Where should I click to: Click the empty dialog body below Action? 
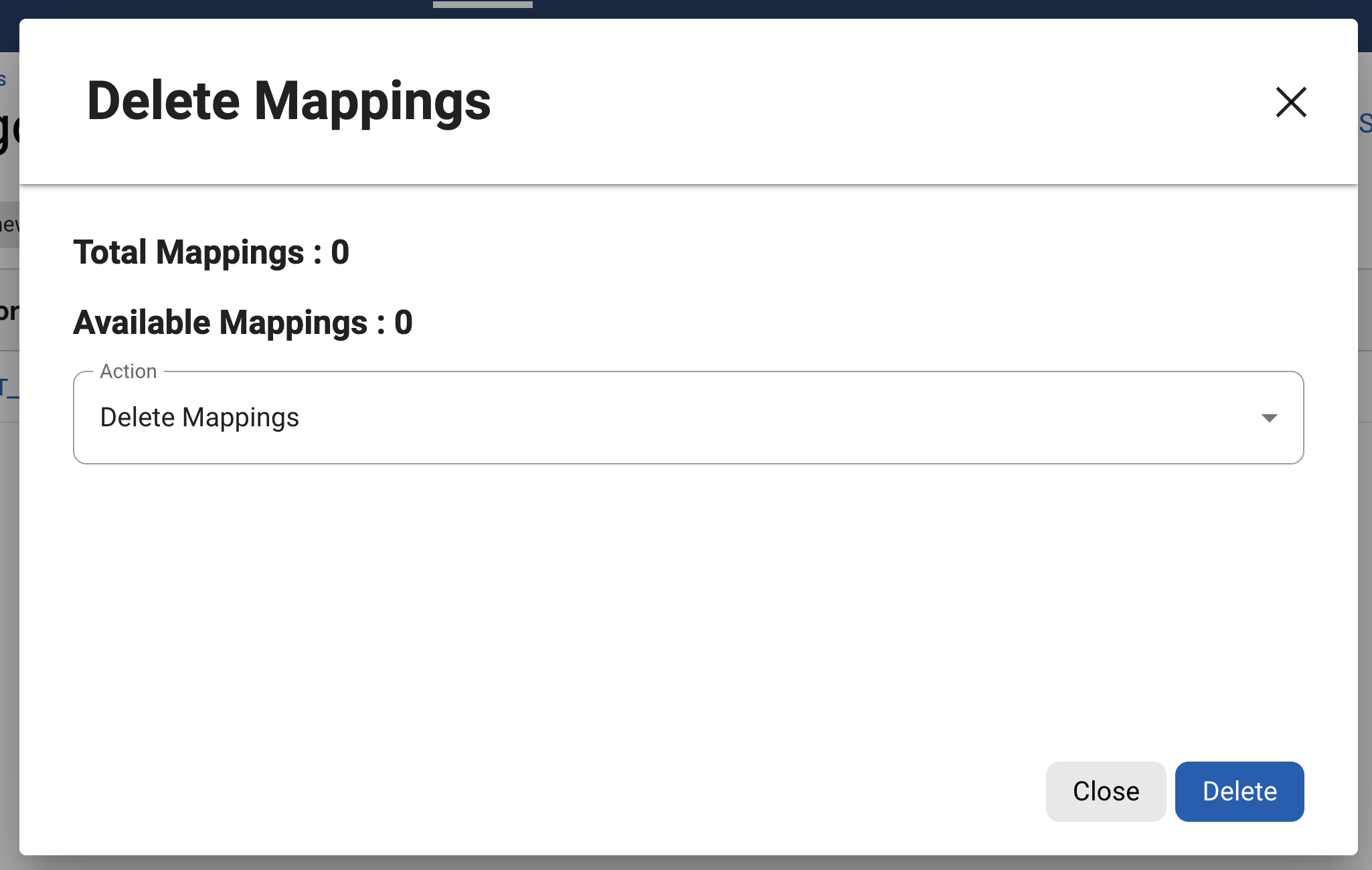pyautogui.click(x=669, y=602)
